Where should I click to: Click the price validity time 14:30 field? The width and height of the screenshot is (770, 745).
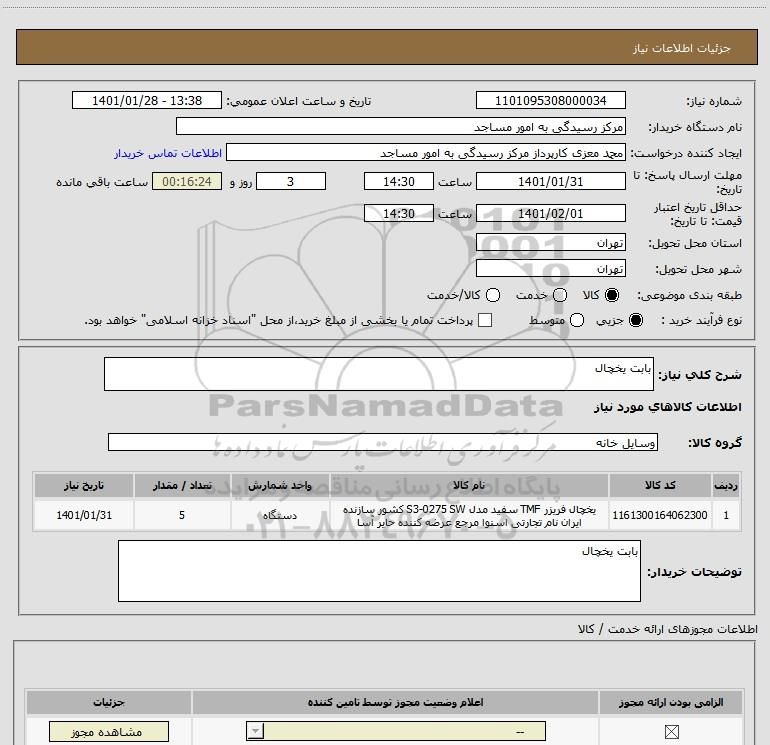[399, 213]
